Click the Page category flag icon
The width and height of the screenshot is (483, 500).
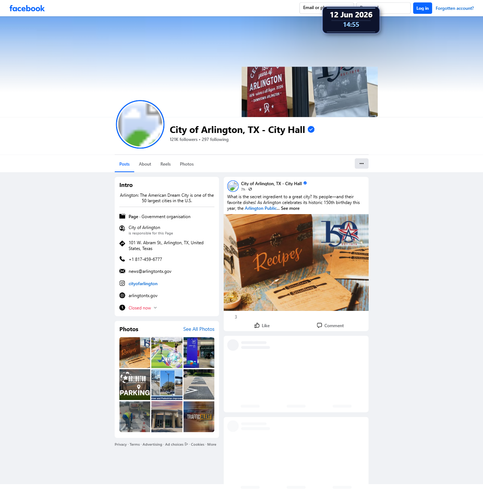(122, 216)
